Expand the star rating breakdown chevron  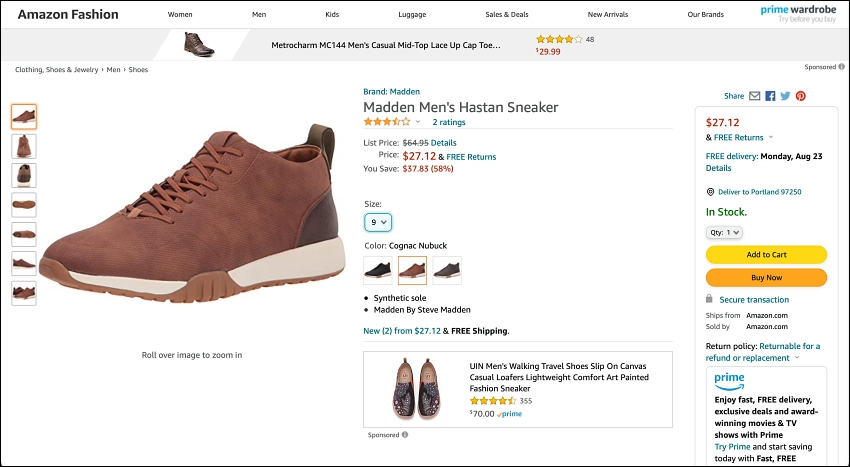point(418,121)
